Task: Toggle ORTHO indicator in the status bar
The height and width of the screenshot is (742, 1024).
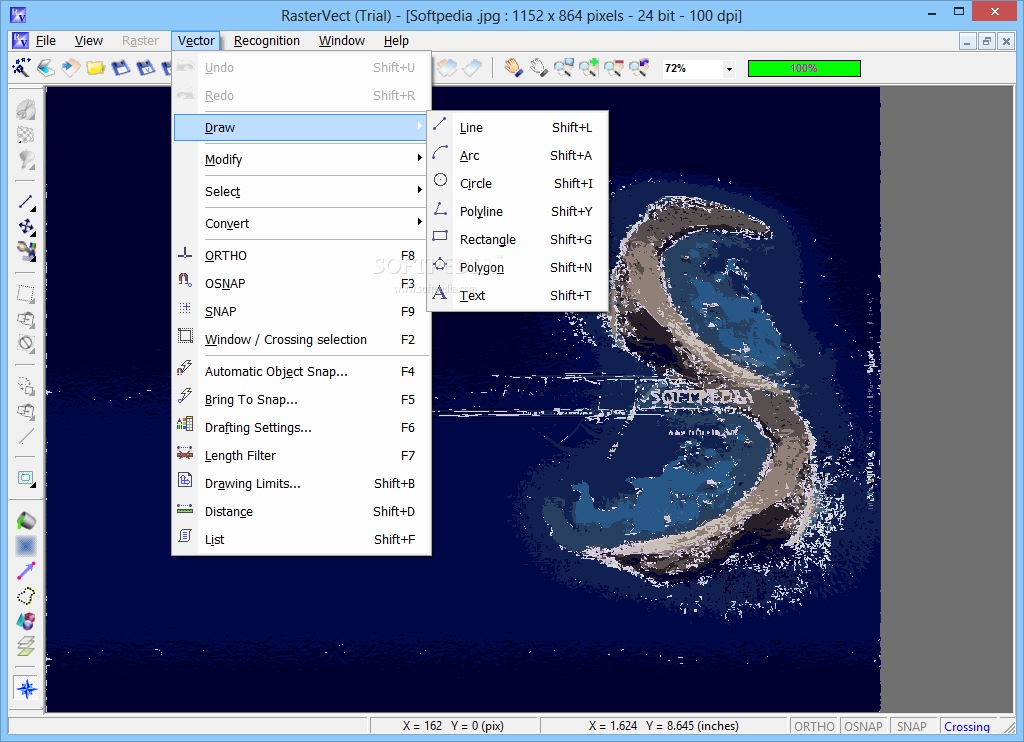Action: pos(814,726)
